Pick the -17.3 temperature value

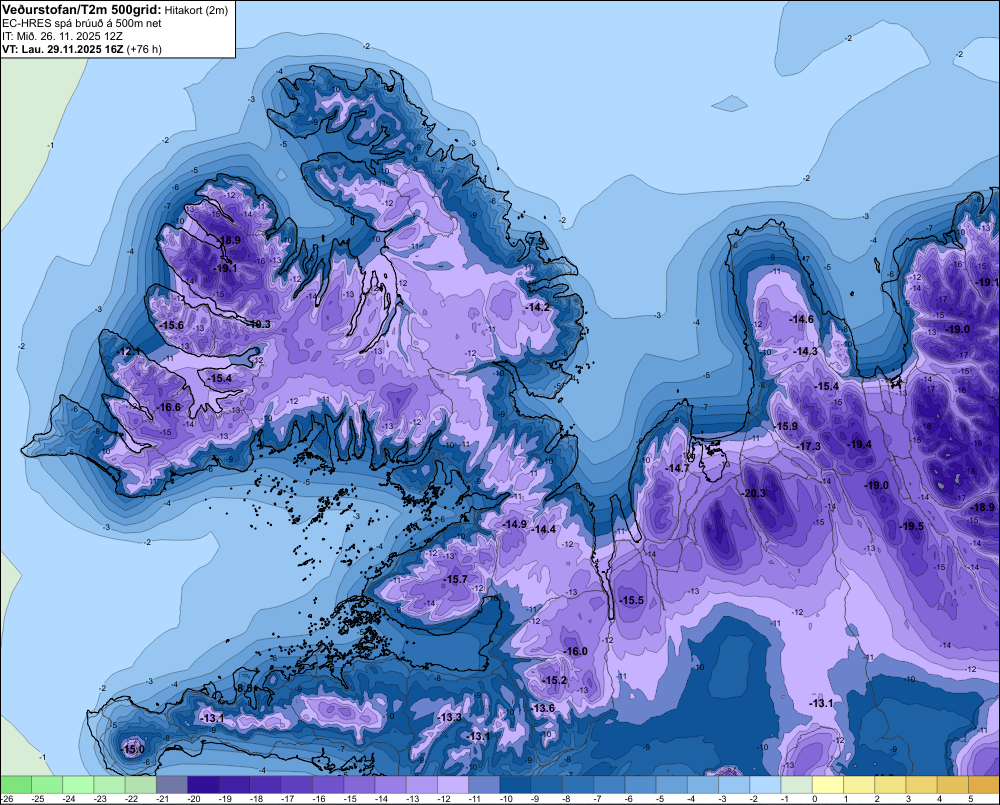pos(809,446)
